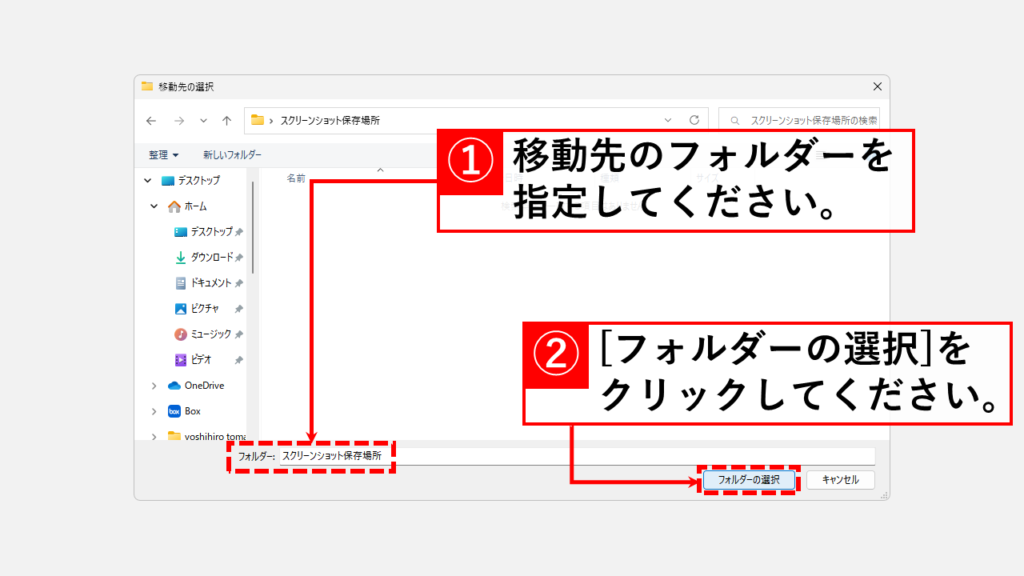
Task: Open ピクチャ in the navigation pane
Action: 197,308
